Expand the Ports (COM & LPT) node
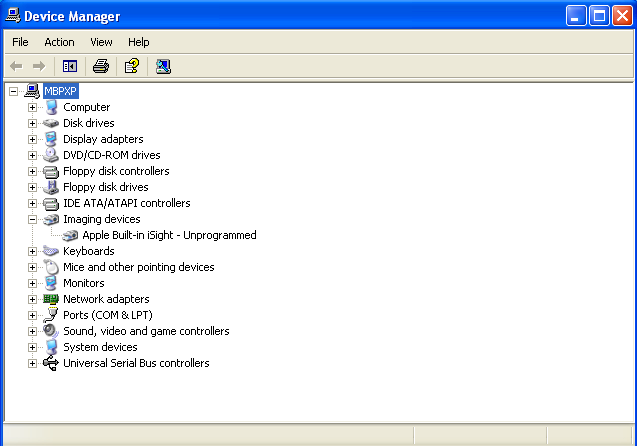Image resolution: width=637 pixels, height=446 pixels. 32,315
